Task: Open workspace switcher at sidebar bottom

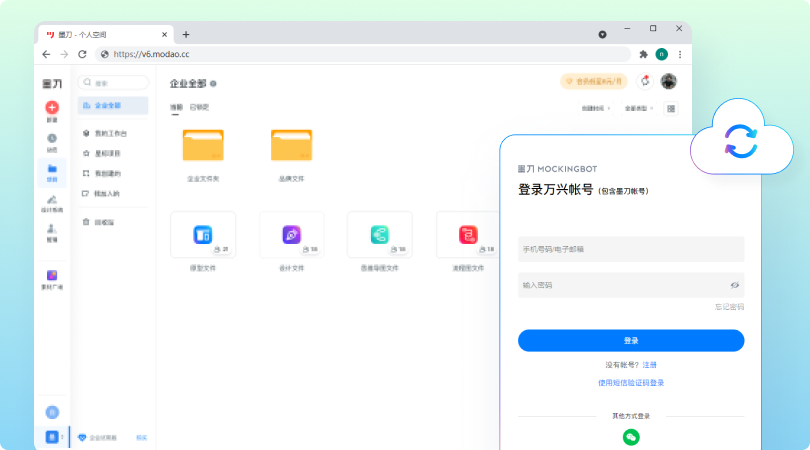Action: 53,437
